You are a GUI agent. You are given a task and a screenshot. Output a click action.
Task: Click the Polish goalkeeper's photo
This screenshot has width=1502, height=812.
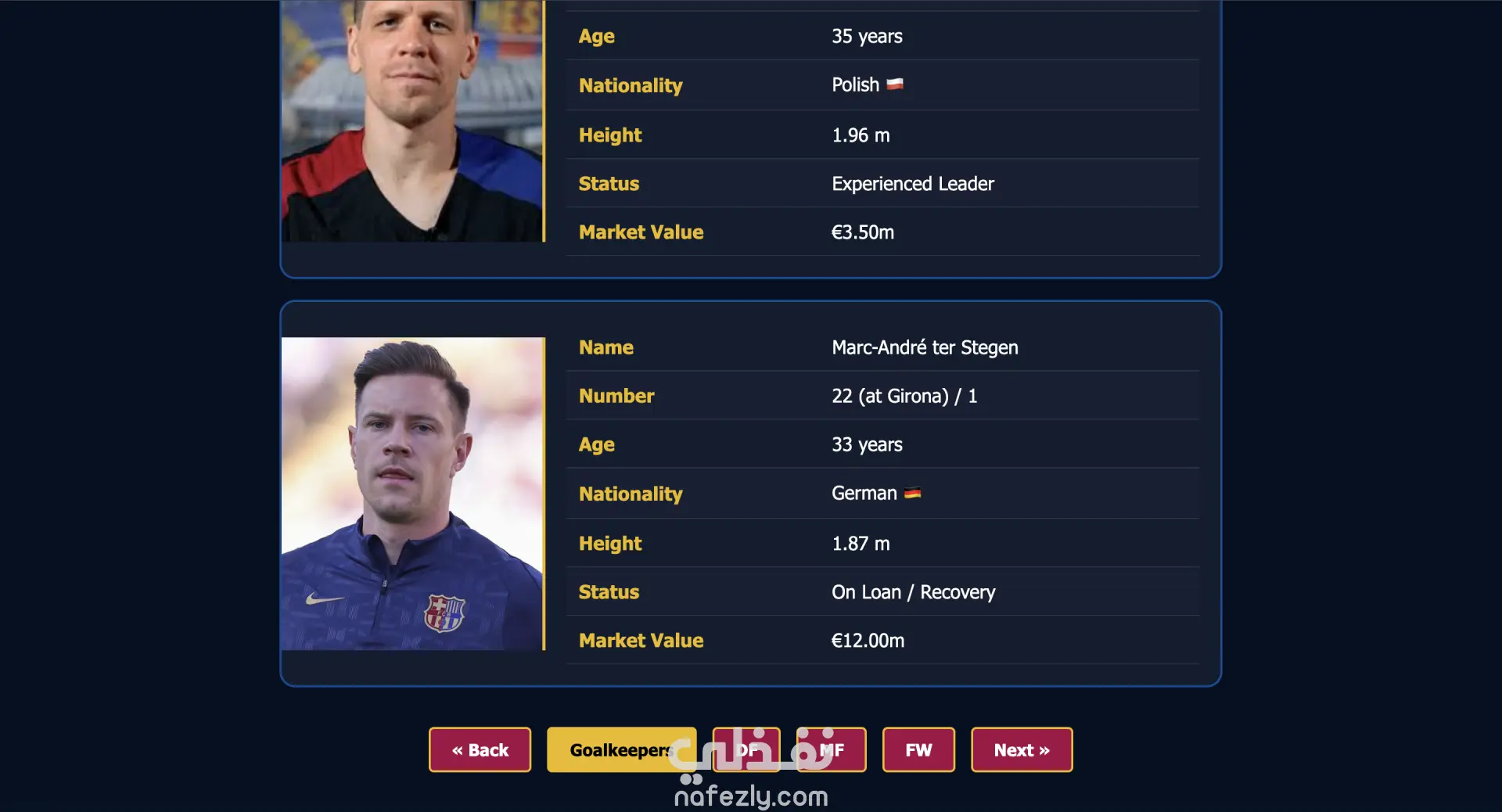[x=412, y=120]
